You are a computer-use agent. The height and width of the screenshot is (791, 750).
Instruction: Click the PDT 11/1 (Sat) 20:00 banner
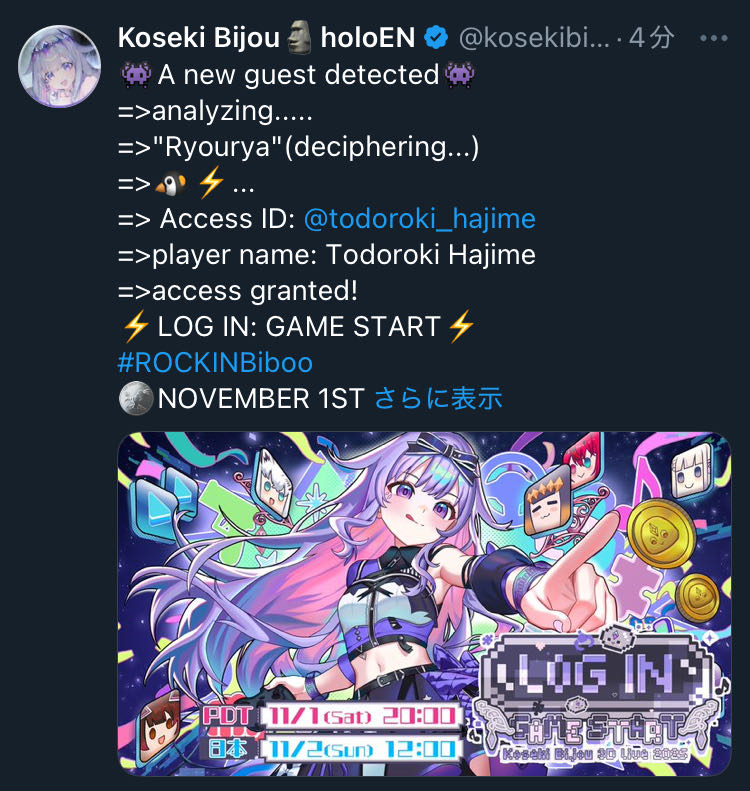point(333,716)
